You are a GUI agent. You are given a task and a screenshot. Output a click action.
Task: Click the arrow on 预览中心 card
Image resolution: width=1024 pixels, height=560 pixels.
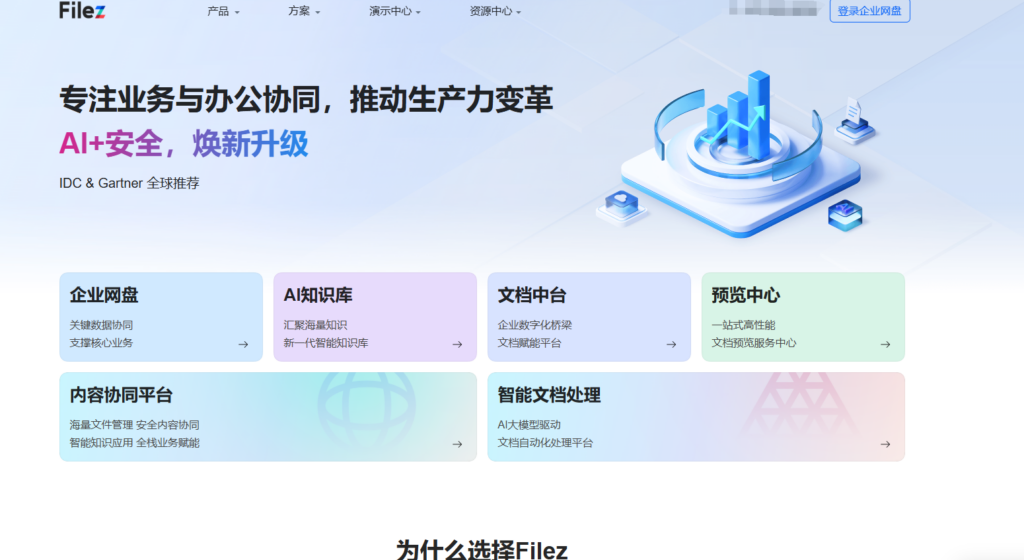(886, 344)
